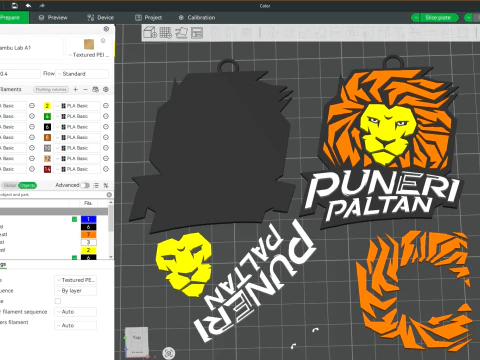Viewport: 480px width, 360px height.
Task: Click the textured PEI plate thumbnail
Action: point(89,44)
